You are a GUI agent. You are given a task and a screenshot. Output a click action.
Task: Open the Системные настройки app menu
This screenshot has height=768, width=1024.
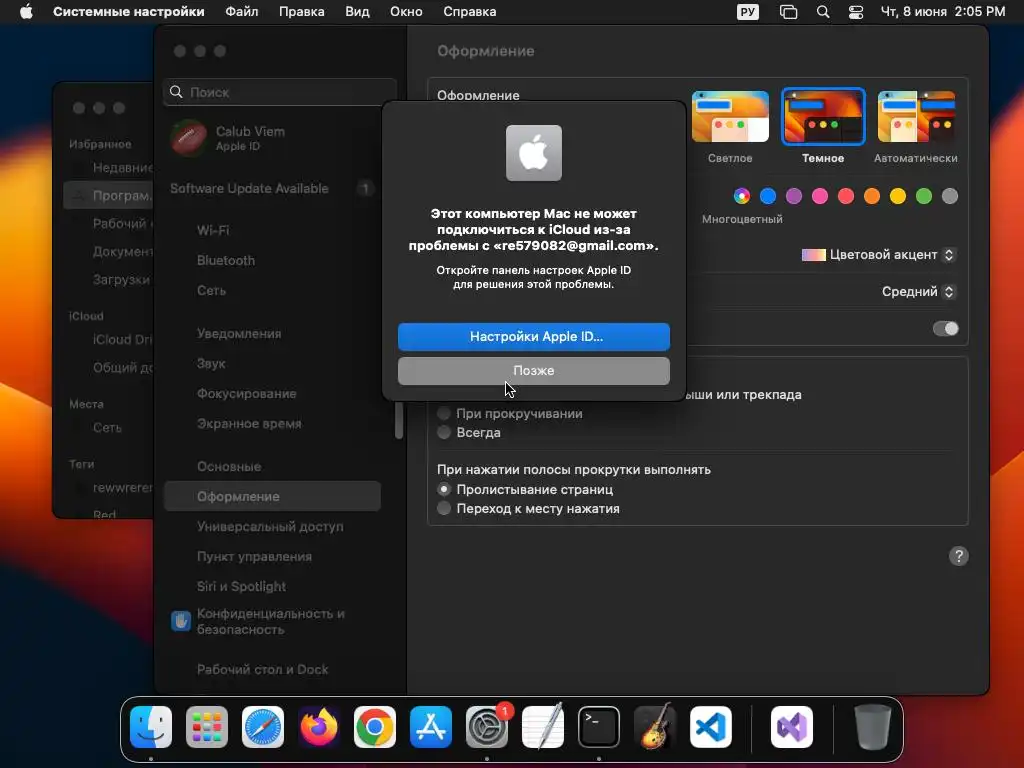[129, 12]
